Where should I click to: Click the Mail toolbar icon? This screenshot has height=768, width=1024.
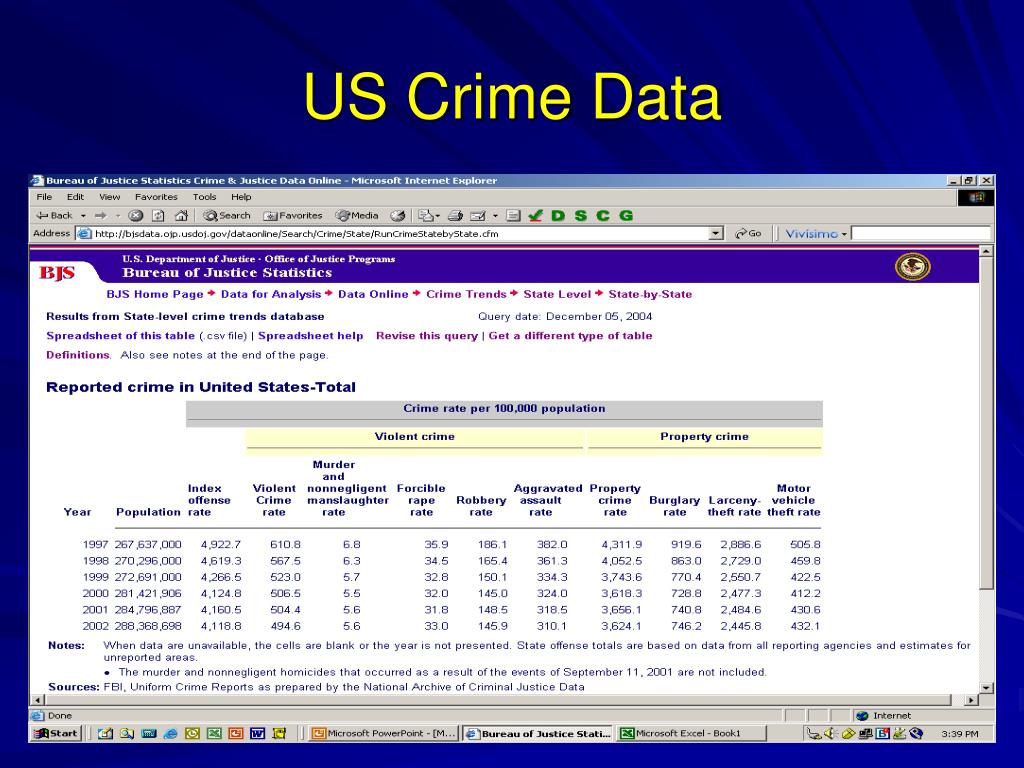tap(425, 216)
